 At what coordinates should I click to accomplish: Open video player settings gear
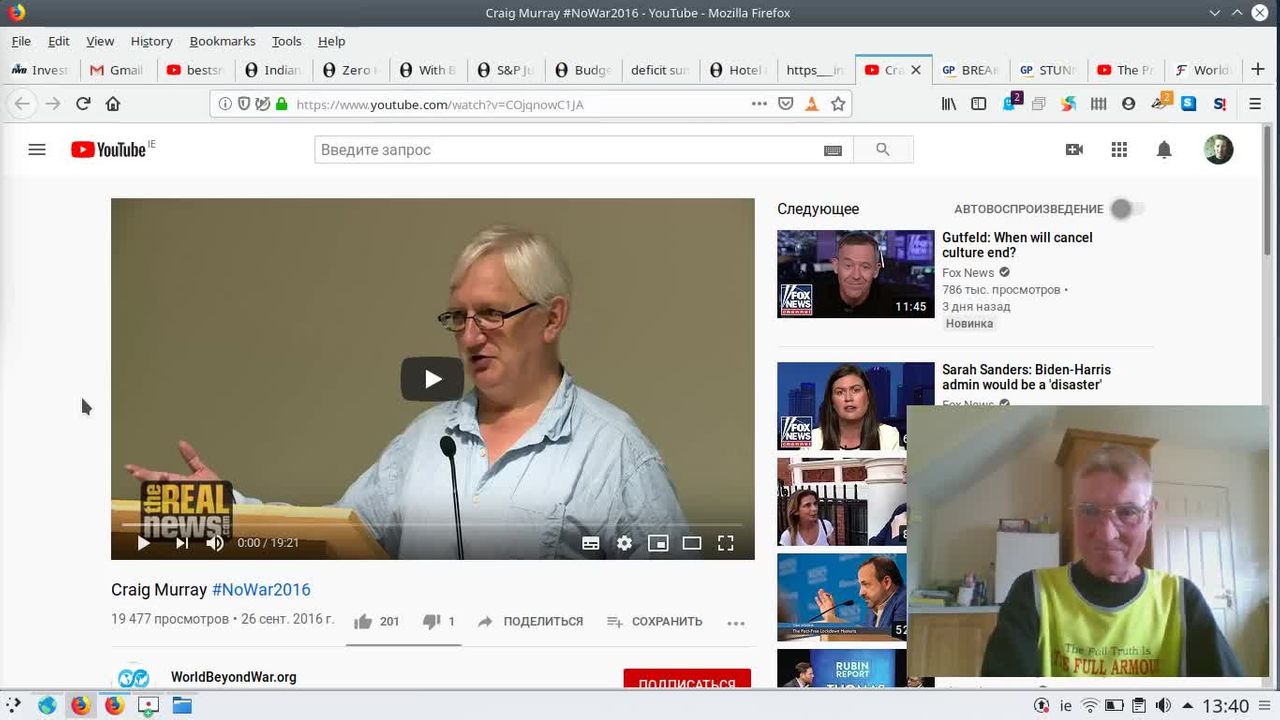[624, 543]
